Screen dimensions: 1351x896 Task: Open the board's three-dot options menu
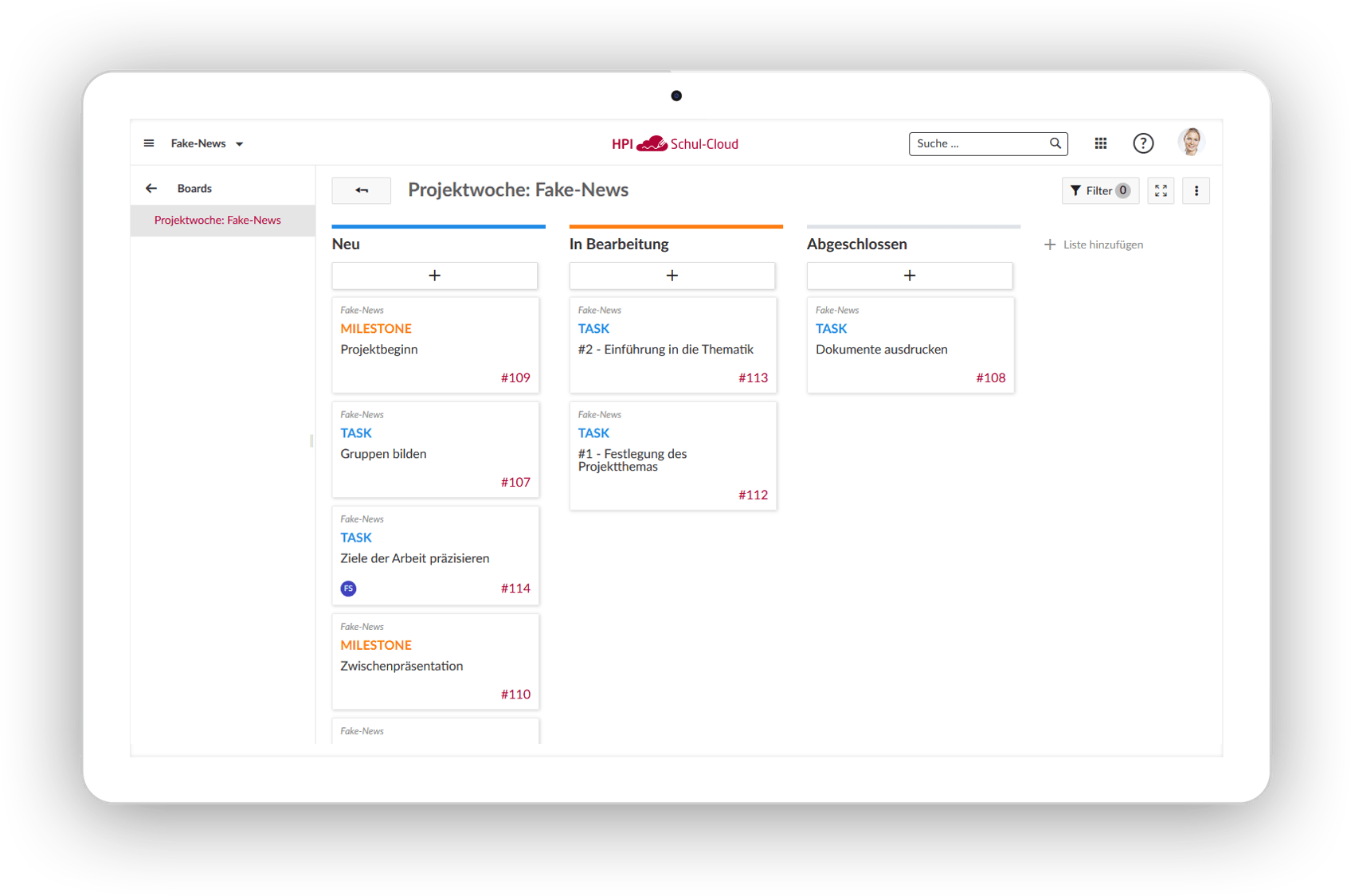[x=1196, y=191]
